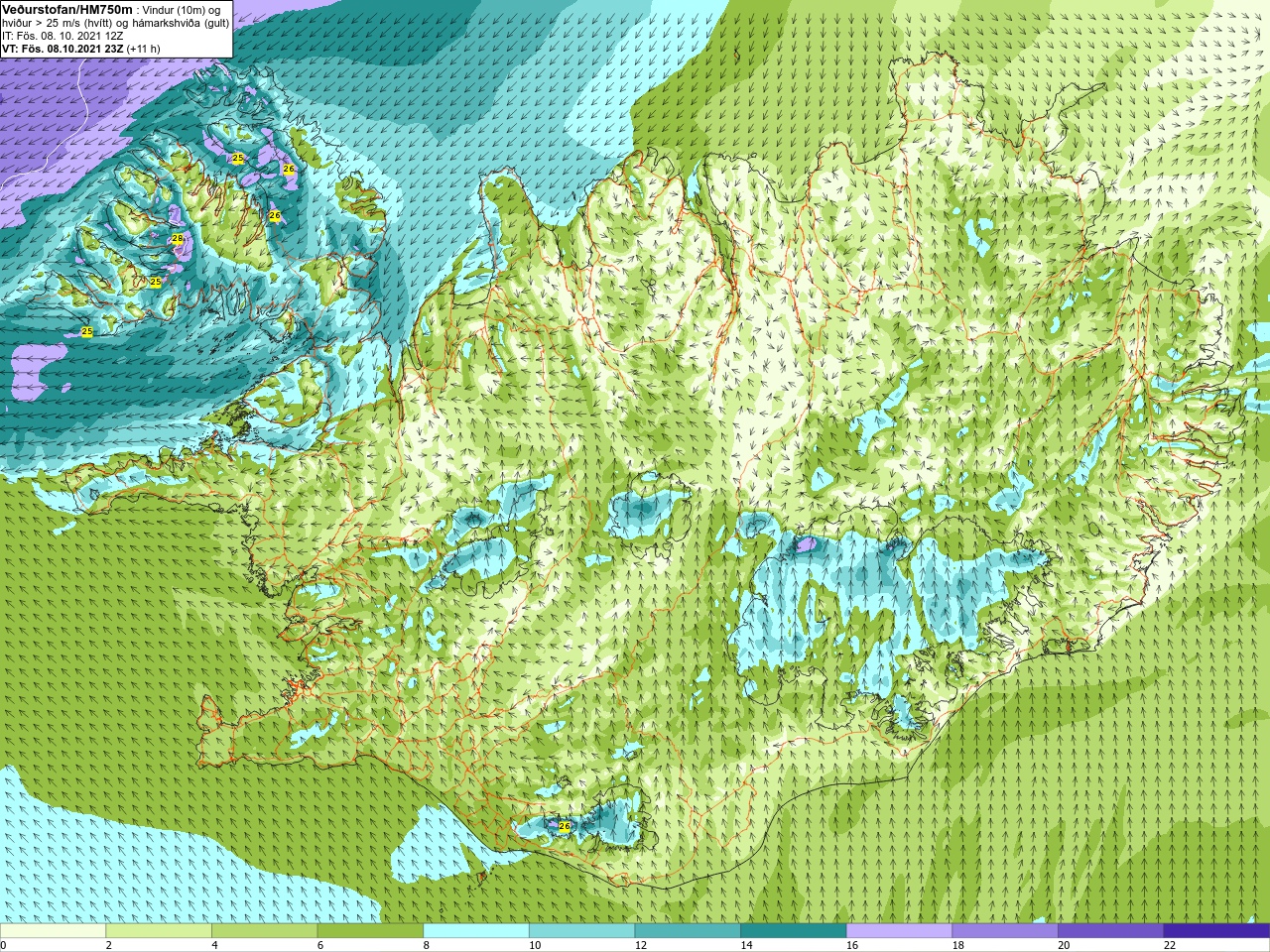Click the dark indigo 22+ m/s legend swatch
Screen dimensions: 1270x952
1217,931
